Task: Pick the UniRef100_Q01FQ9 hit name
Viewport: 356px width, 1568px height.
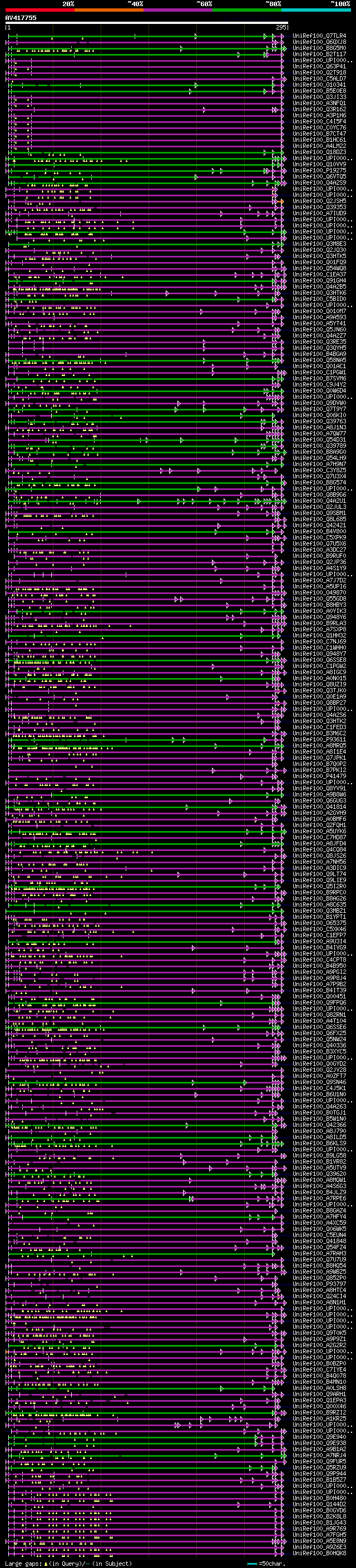Action: click(x=319, y=263)
